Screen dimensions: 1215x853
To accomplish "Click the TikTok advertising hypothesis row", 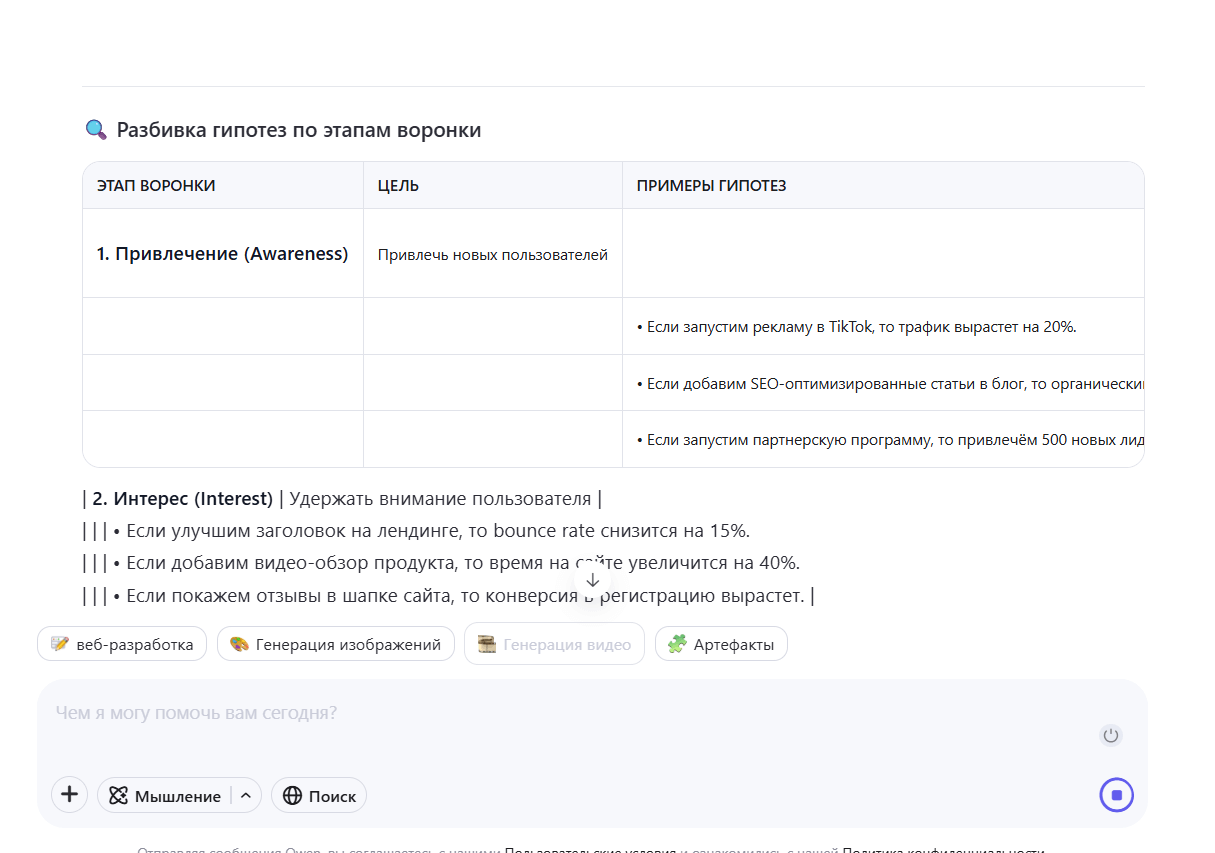I will pos(856,326).
